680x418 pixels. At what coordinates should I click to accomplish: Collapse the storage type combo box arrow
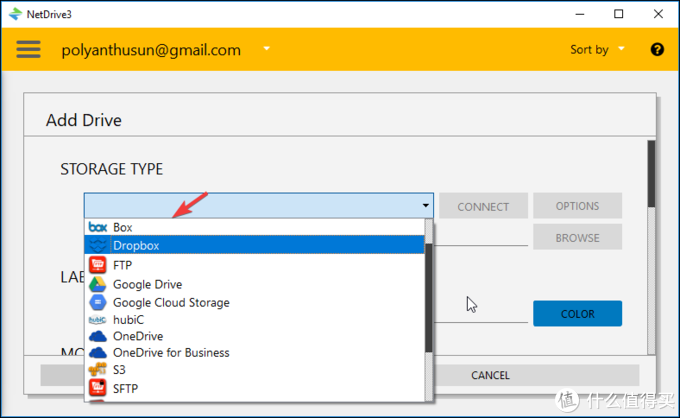425,206
